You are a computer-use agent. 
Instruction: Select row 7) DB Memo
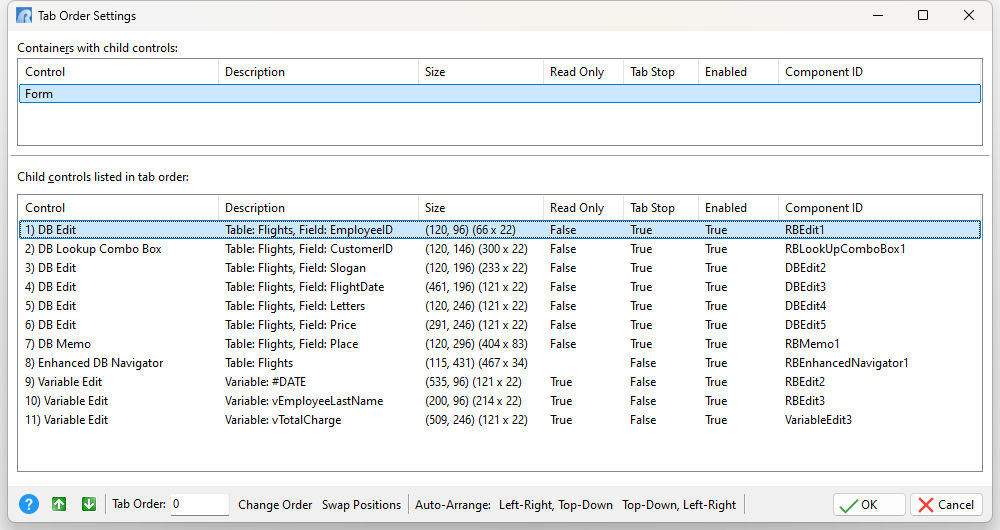[500, 344]
